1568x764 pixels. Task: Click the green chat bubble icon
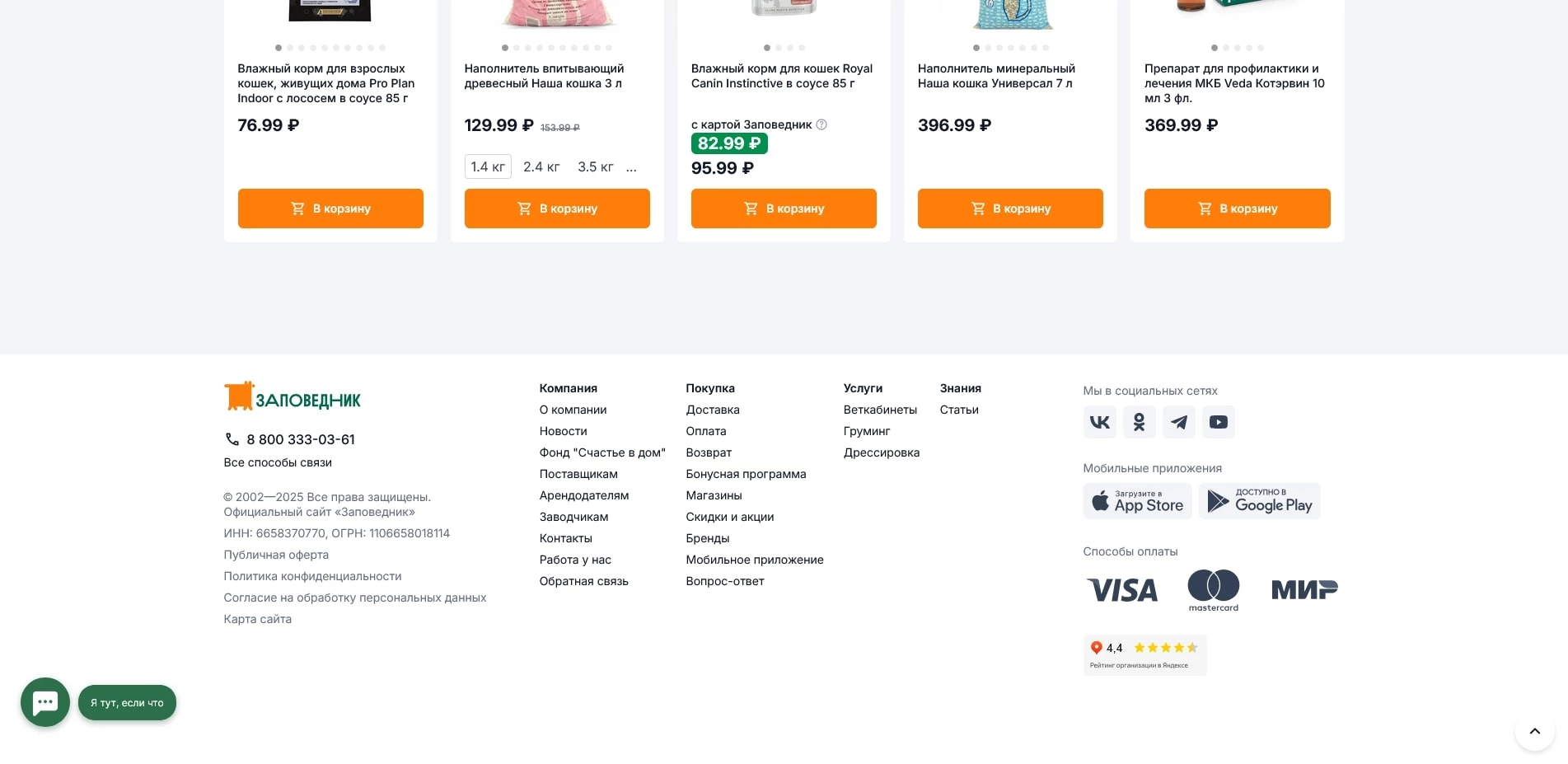pos(45,702)
